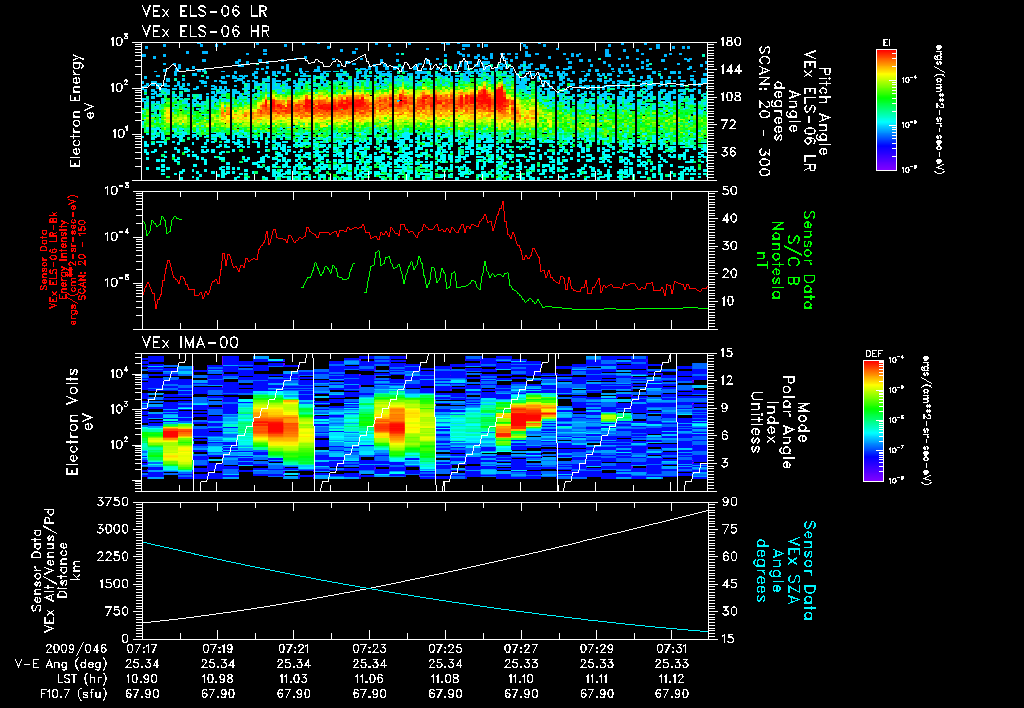Click the 07:29 time tick label
Viewport: 1024px width, 708px height.
pyautogui.click(x=596, y=649)
